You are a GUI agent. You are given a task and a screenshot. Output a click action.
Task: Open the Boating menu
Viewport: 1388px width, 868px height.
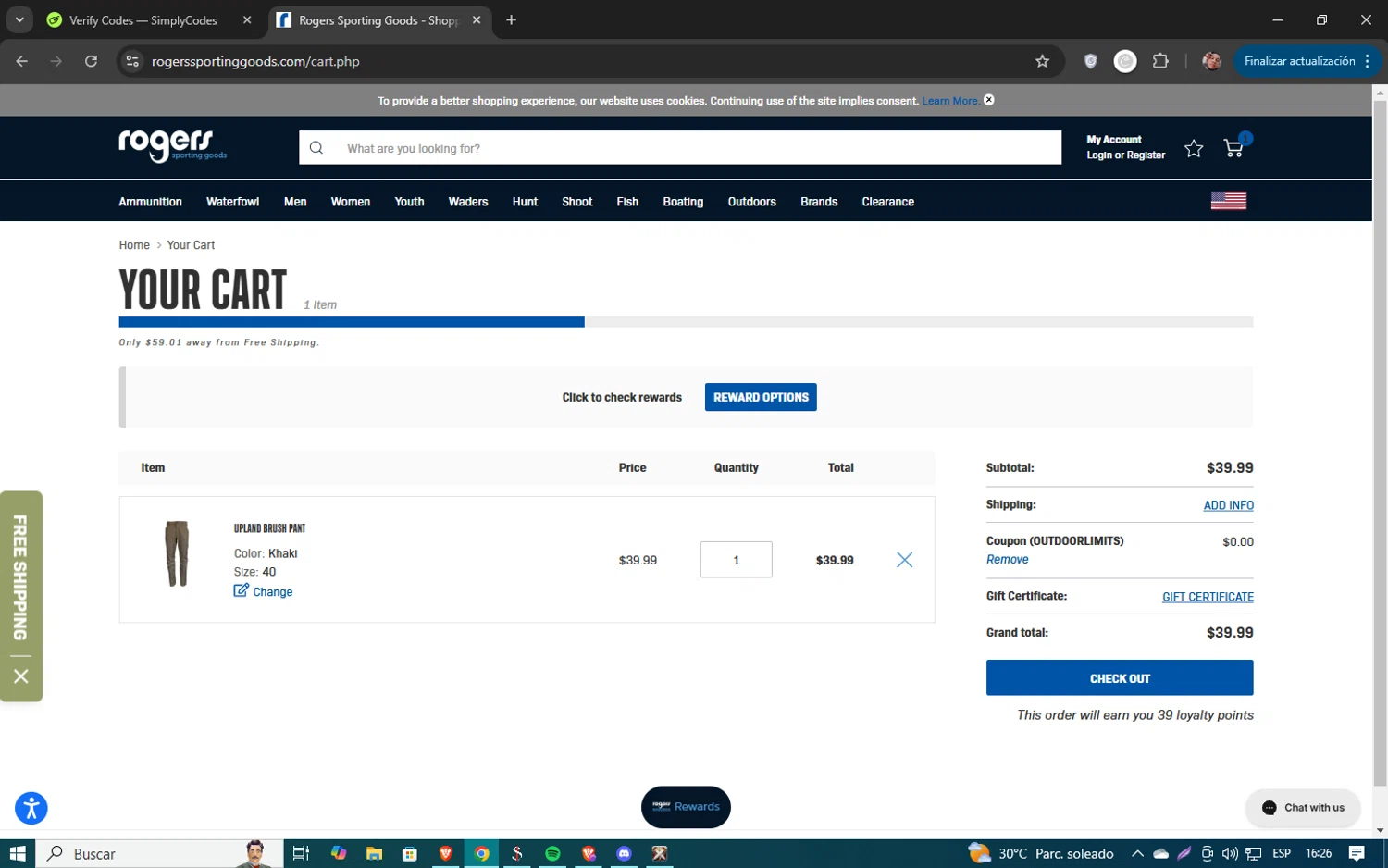683,202
